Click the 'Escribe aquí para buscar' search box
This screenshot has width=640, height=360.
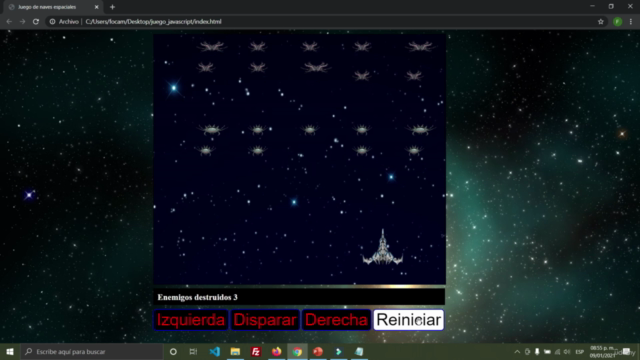click(91, 351)
